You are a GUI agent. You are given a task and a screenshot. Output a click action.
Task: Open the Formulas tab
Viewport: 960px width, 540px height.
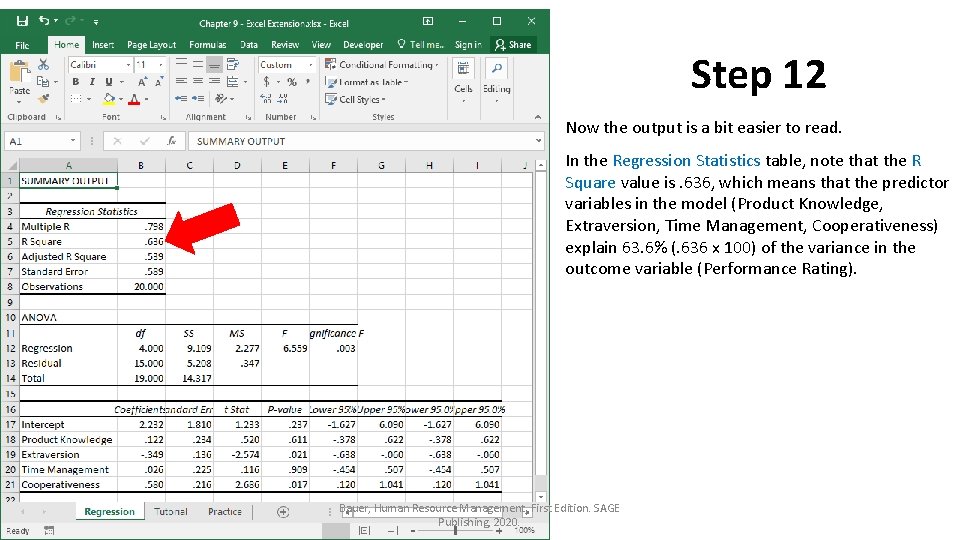pos(208,45)
